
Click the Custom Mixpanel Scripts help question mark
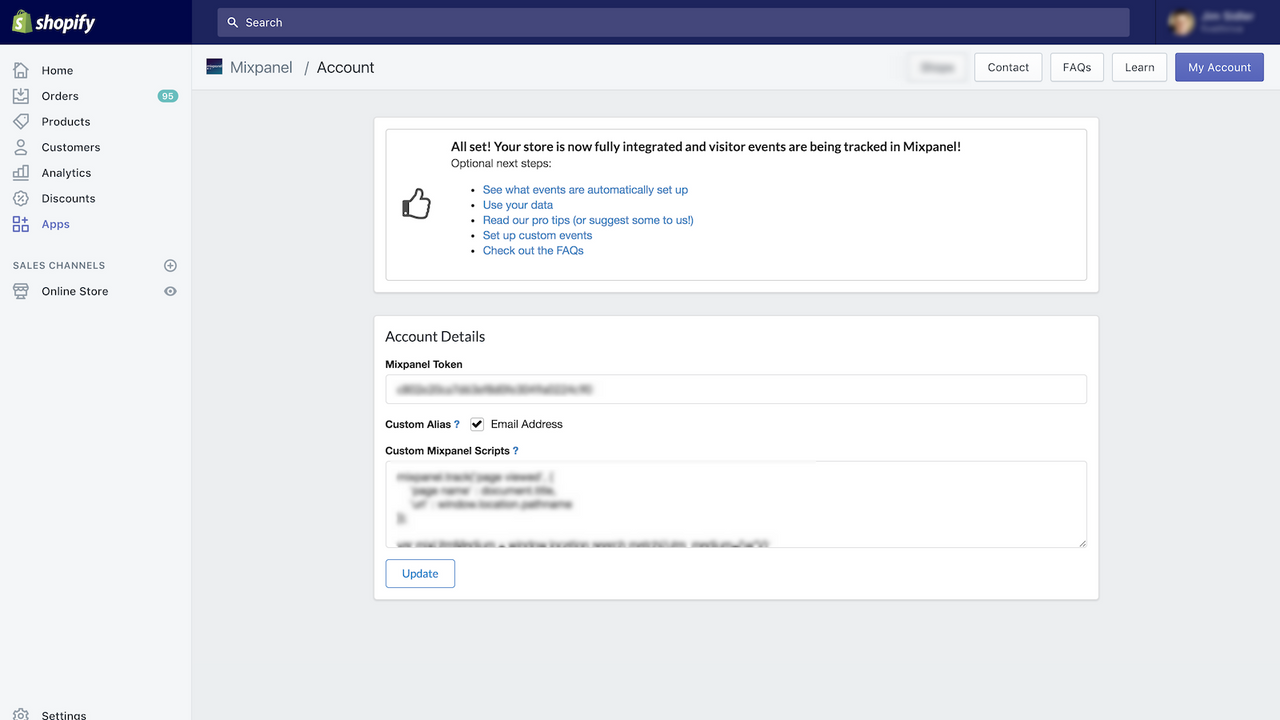point(516,451)
